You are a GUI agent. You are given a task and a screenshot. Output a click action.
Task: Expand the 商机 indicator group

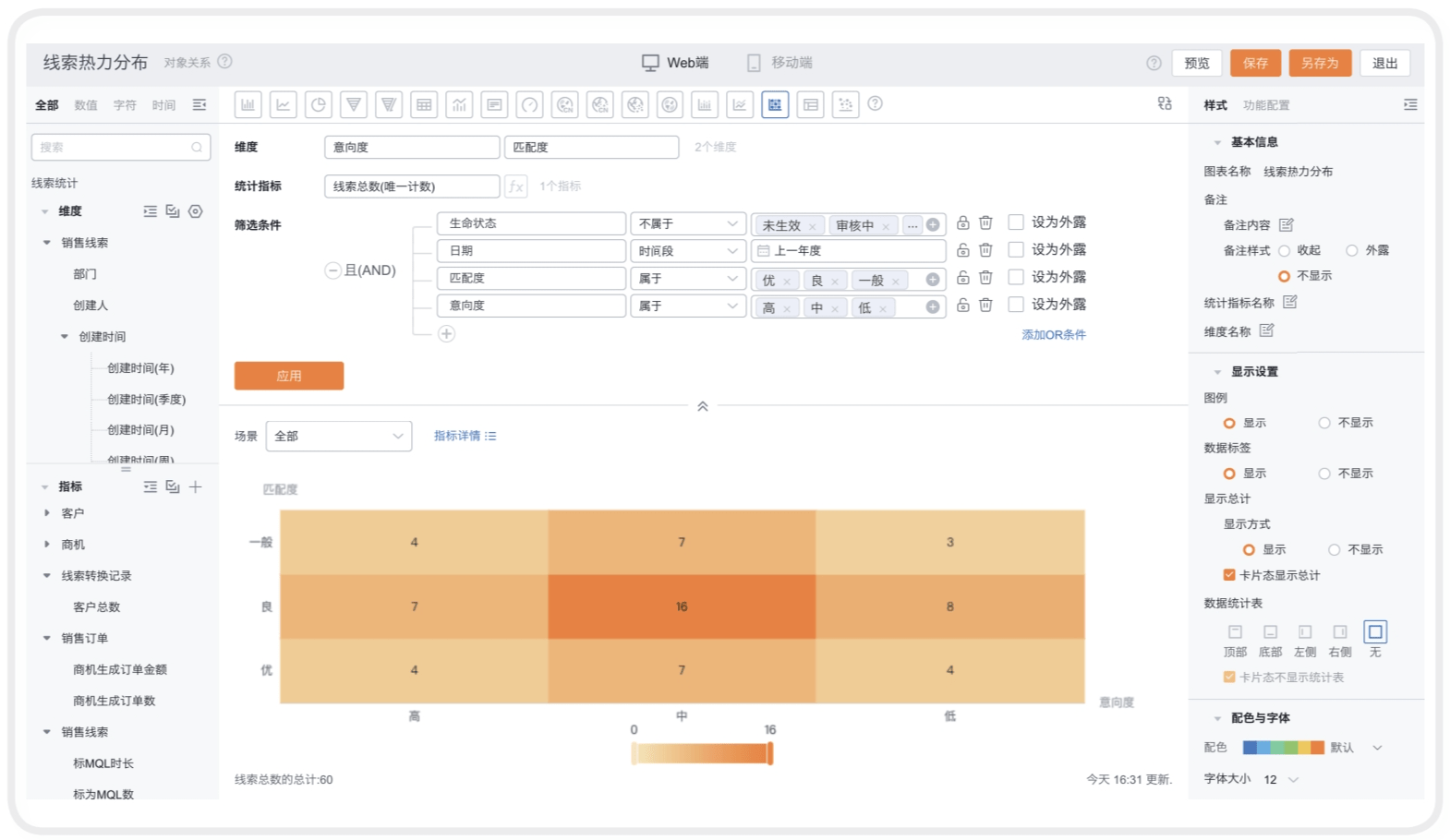tap(47, 545)
